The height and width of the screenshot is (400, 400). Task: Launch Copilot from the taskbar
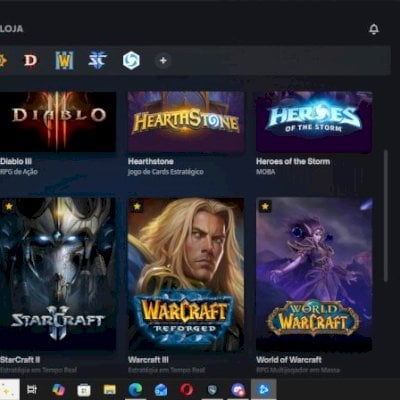58,389
